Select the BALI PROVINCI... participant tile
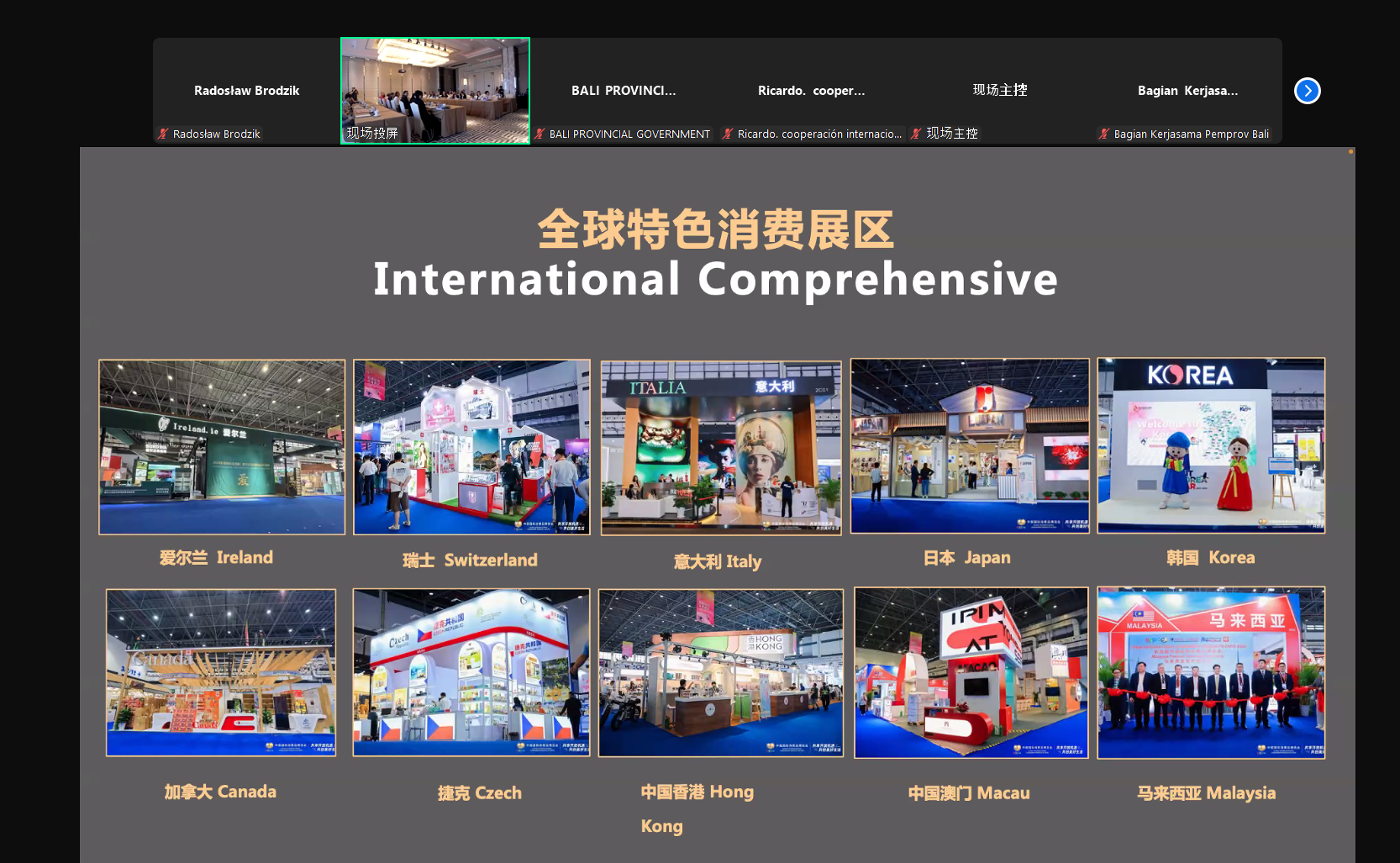The image size is (1400, 863). [x=624, y=91]
